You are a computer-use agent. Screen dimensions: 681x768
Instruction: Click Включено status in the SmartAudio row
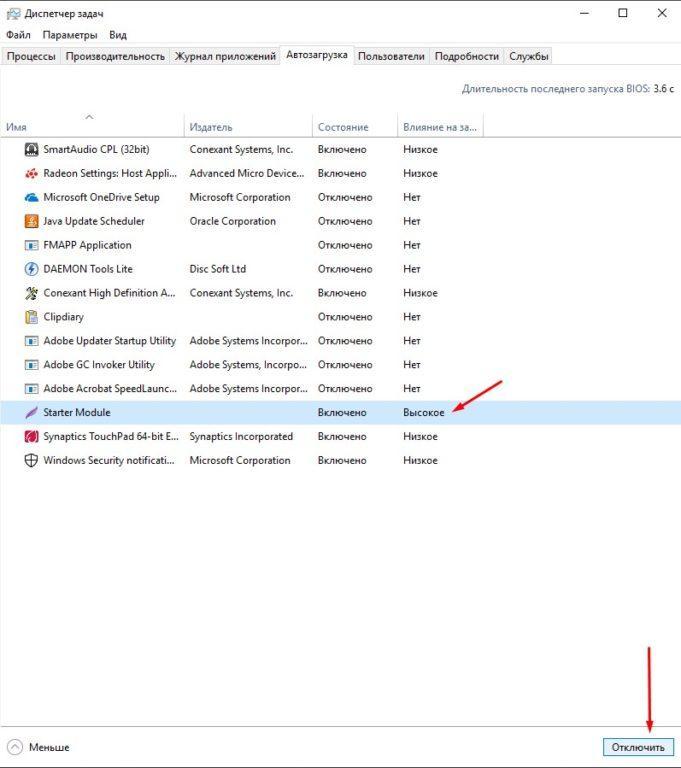pyautogui.click(x=342, y=149)
